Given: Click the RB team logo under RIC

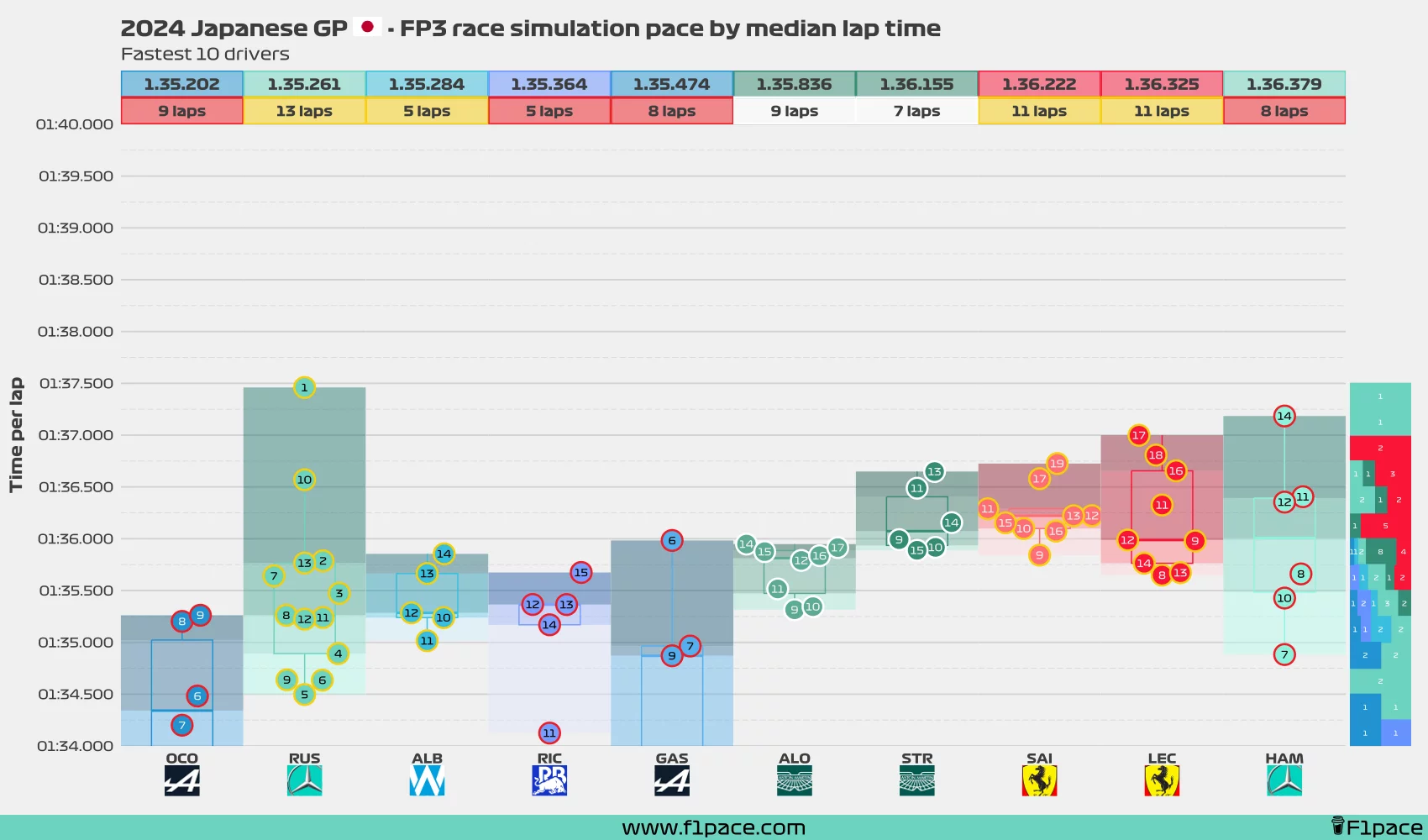Looking at the screenshot, I should 549,779.
